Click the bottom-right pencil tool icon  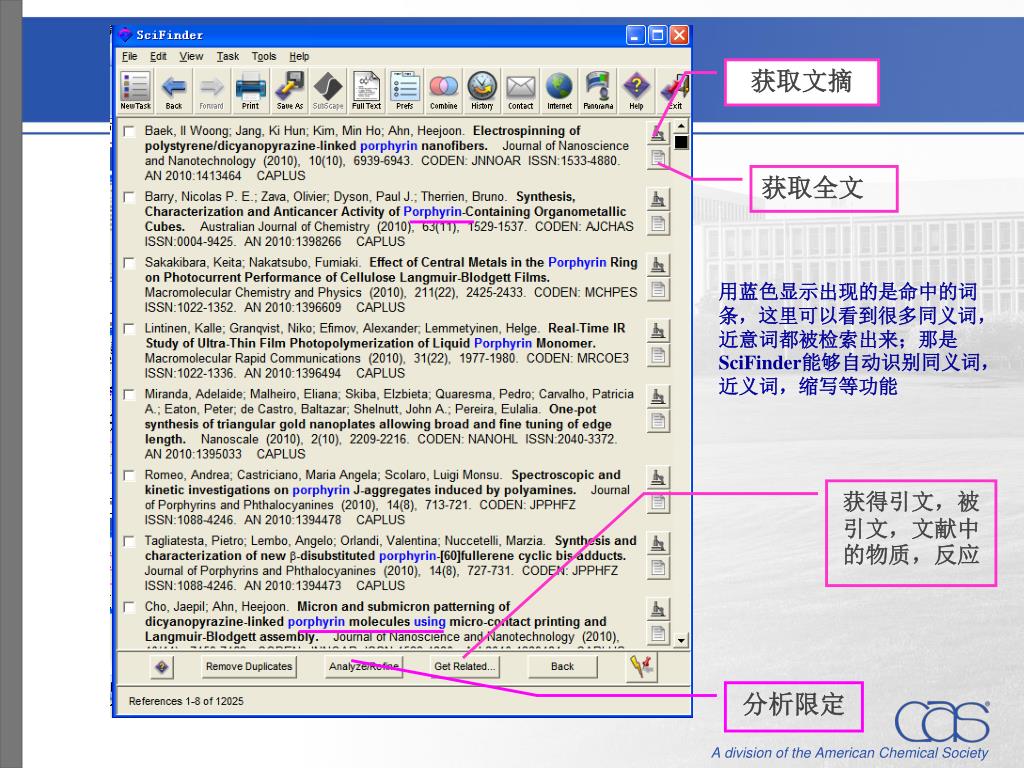[x=641, y=666]
